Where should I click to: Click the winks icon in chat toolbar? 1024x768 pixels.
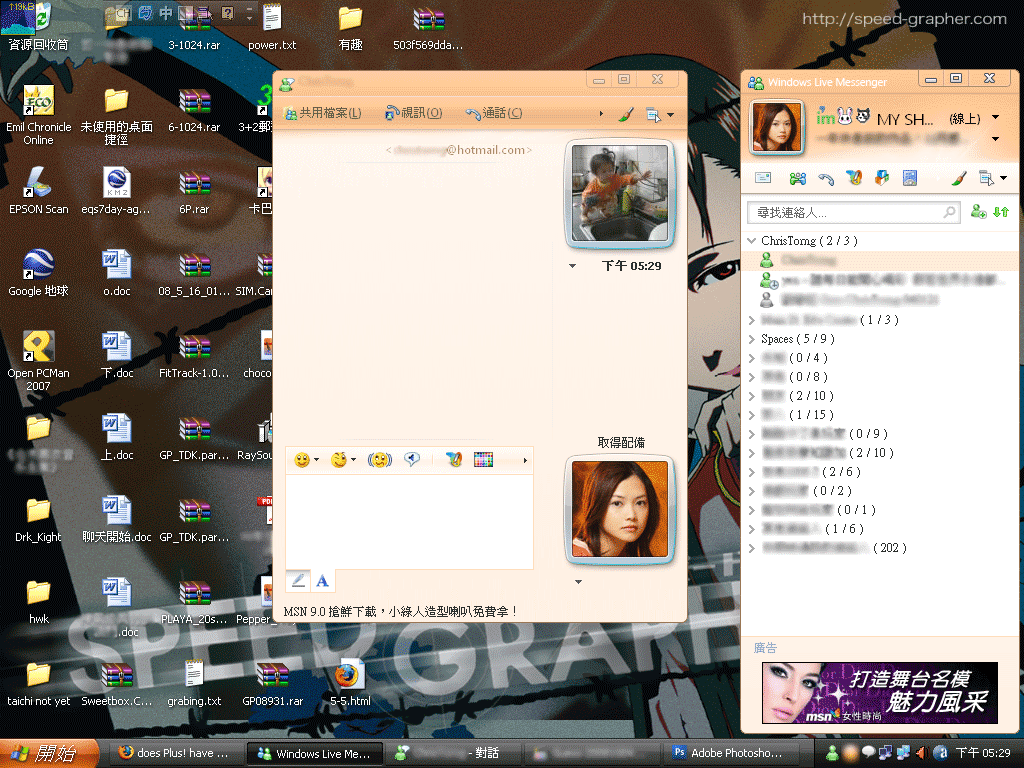(340, 460)
